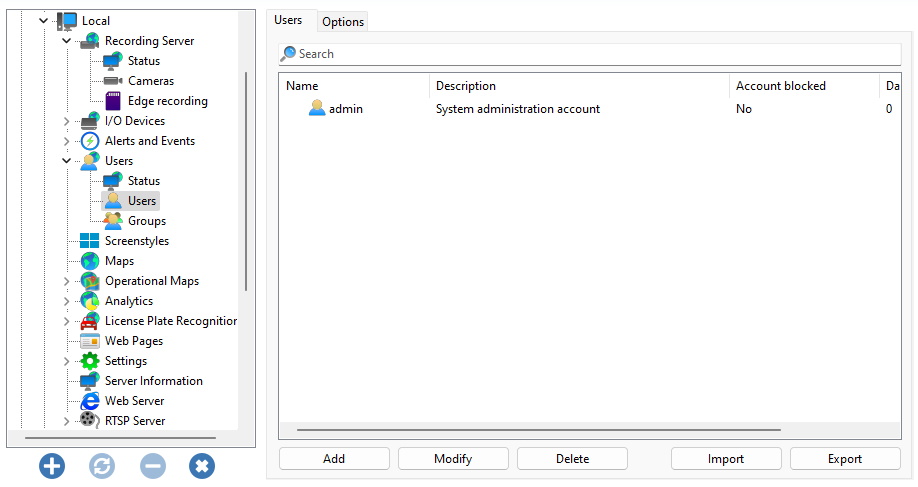Click the Add button
Viewport: 918px width, 487px height.
(334, 459)
